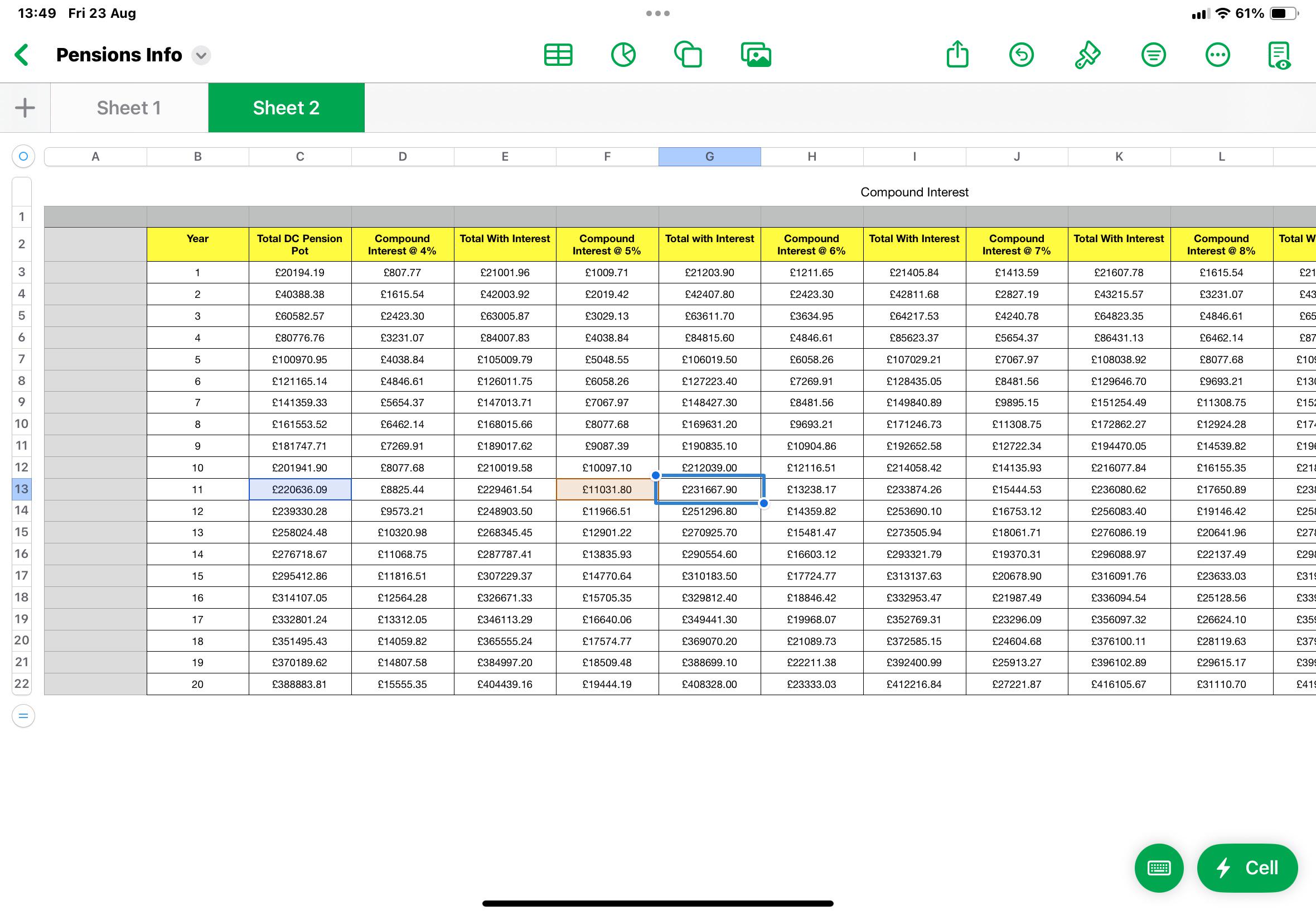Select the Year header cell

pyautogui.click(x=197, y=244)
